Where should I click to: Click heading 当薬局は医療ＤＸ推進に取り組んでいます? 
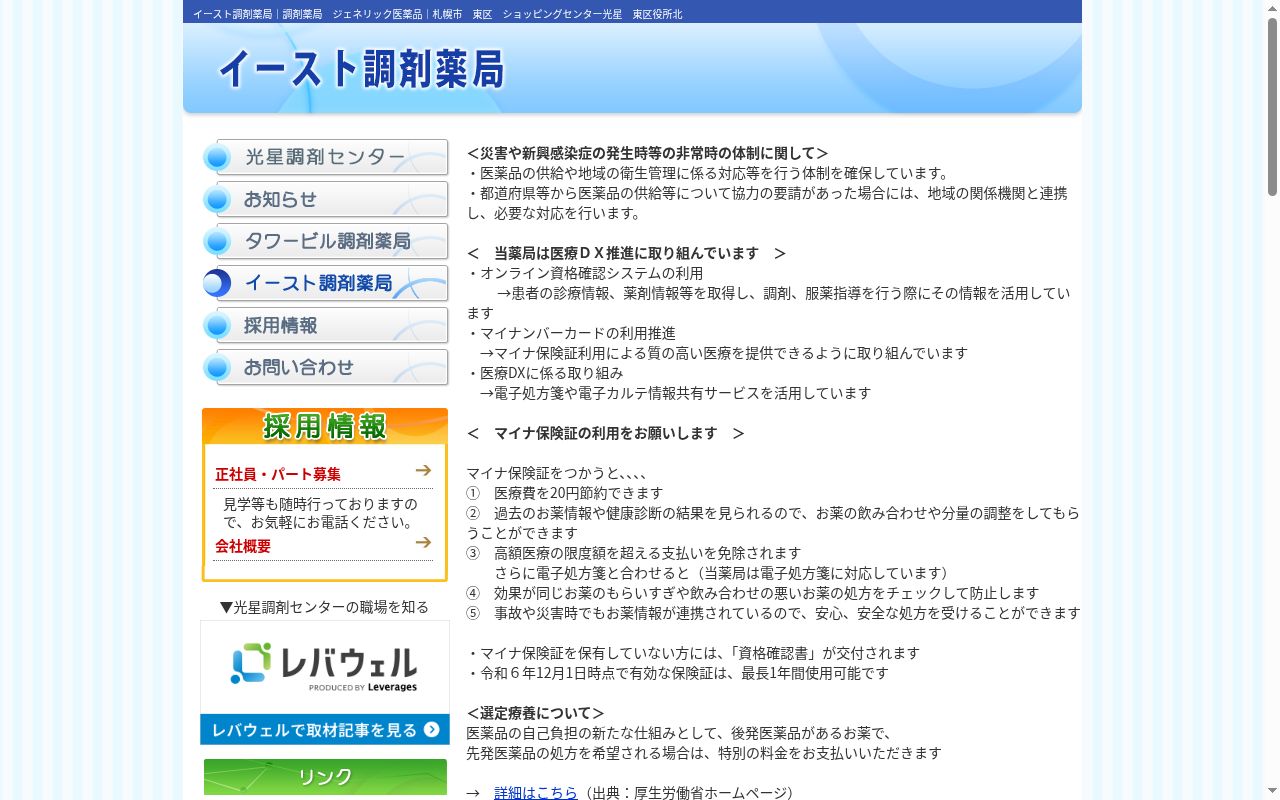pyautogui.click(x=626, y=253)
